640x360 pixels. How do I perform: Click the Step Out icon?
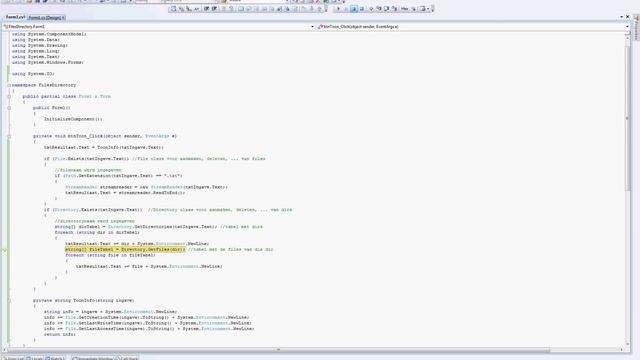(x=395, y=9)
